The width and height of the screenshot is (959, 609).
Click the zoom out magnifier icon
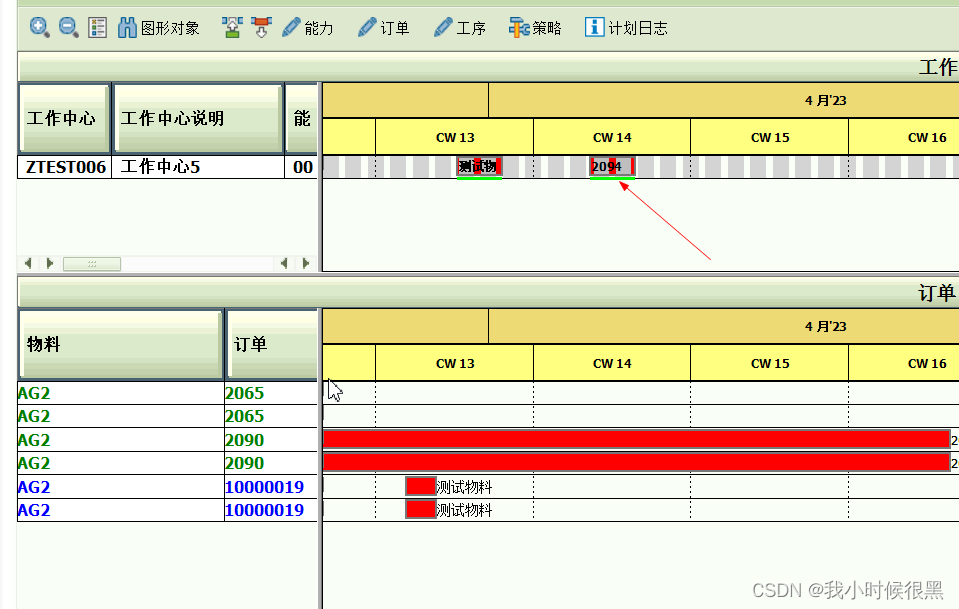click(68, 28)
